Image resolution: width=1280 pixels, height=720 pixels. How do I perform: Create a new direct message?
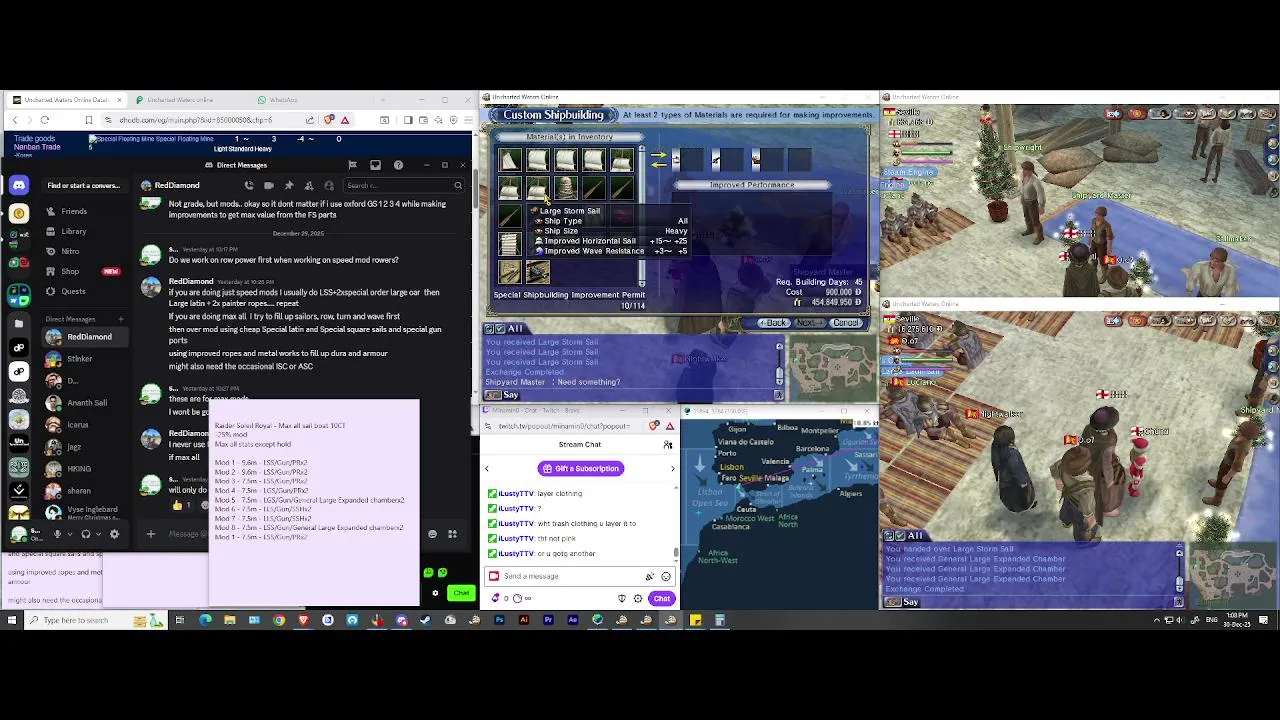[120, 319]
